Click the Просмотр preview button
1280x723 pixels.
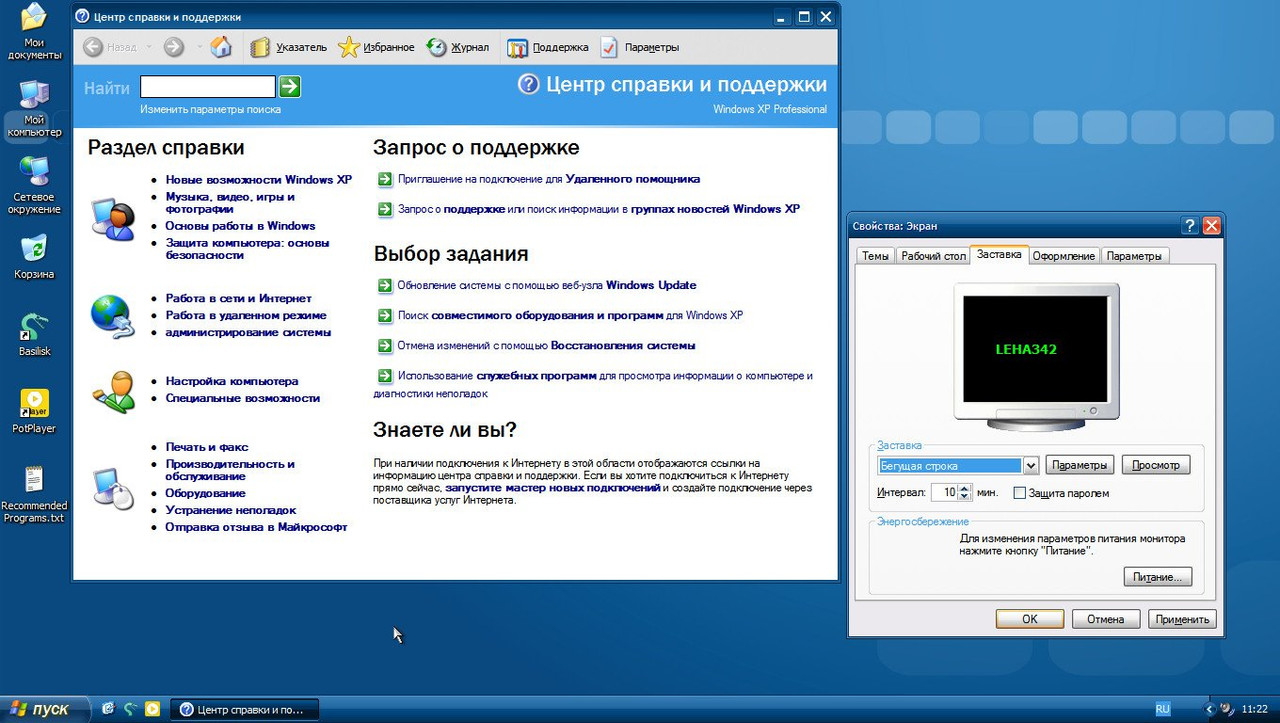1156,465
